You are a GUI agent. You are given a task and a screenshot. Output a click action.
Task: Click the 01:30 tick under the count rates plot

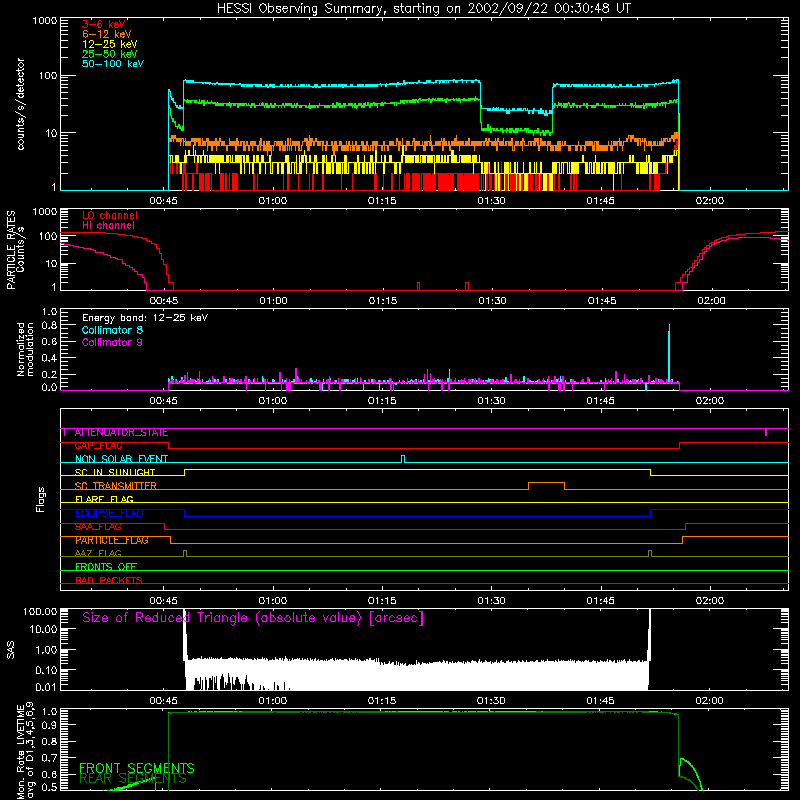click(x=491, y=201)
